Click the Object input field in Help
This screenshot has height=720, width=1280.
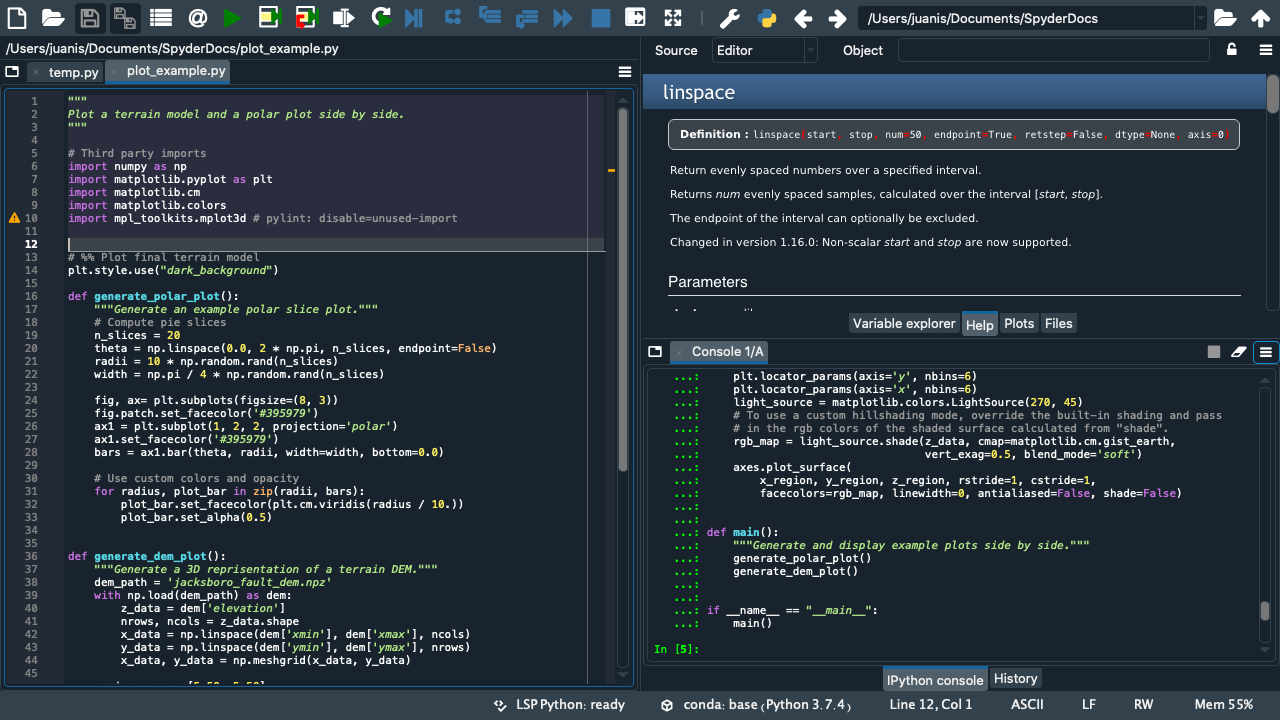click(1053, 50)
